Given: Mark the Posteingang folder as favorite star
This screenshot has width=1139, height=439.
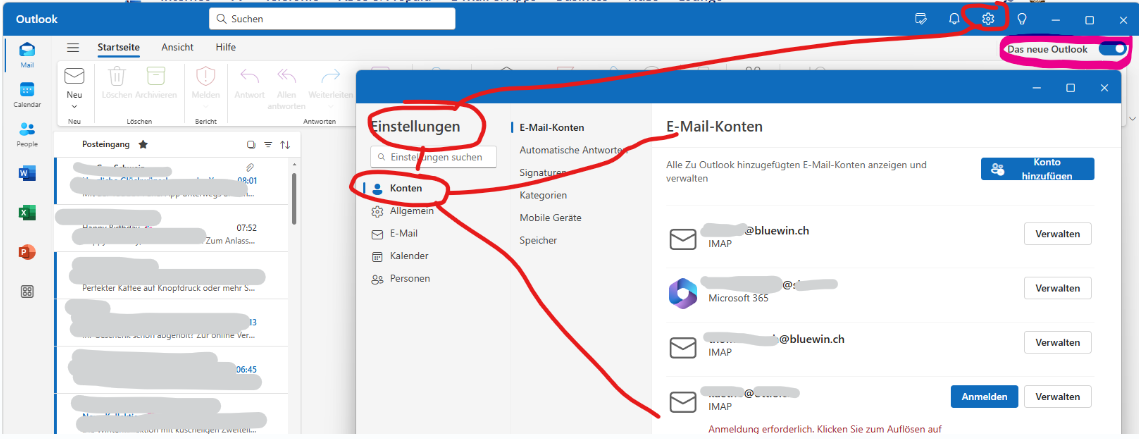Looking at the screenshot, I should (x=143, y=145).
